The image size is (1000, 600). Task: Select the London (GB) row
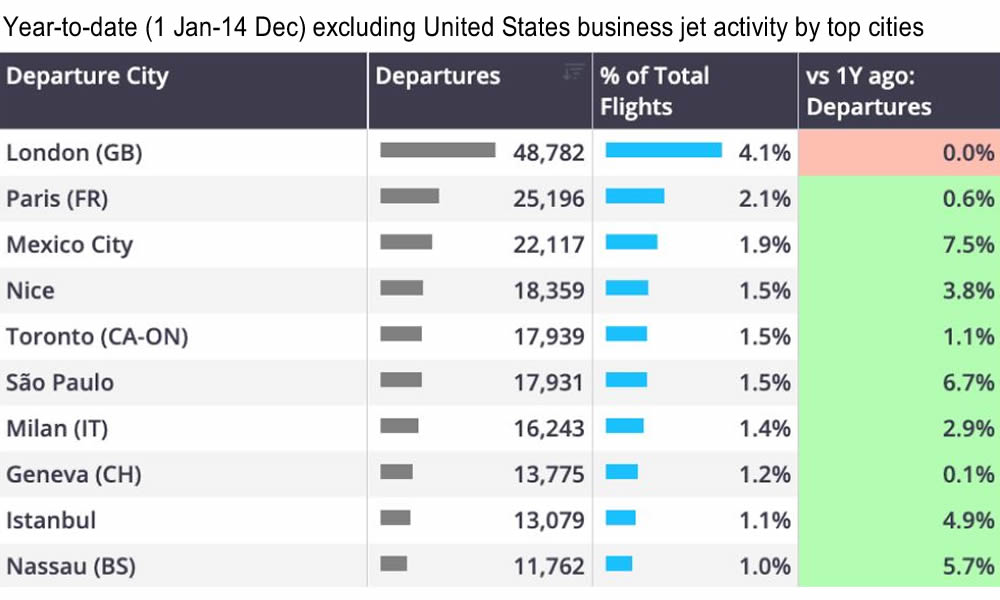74,153
